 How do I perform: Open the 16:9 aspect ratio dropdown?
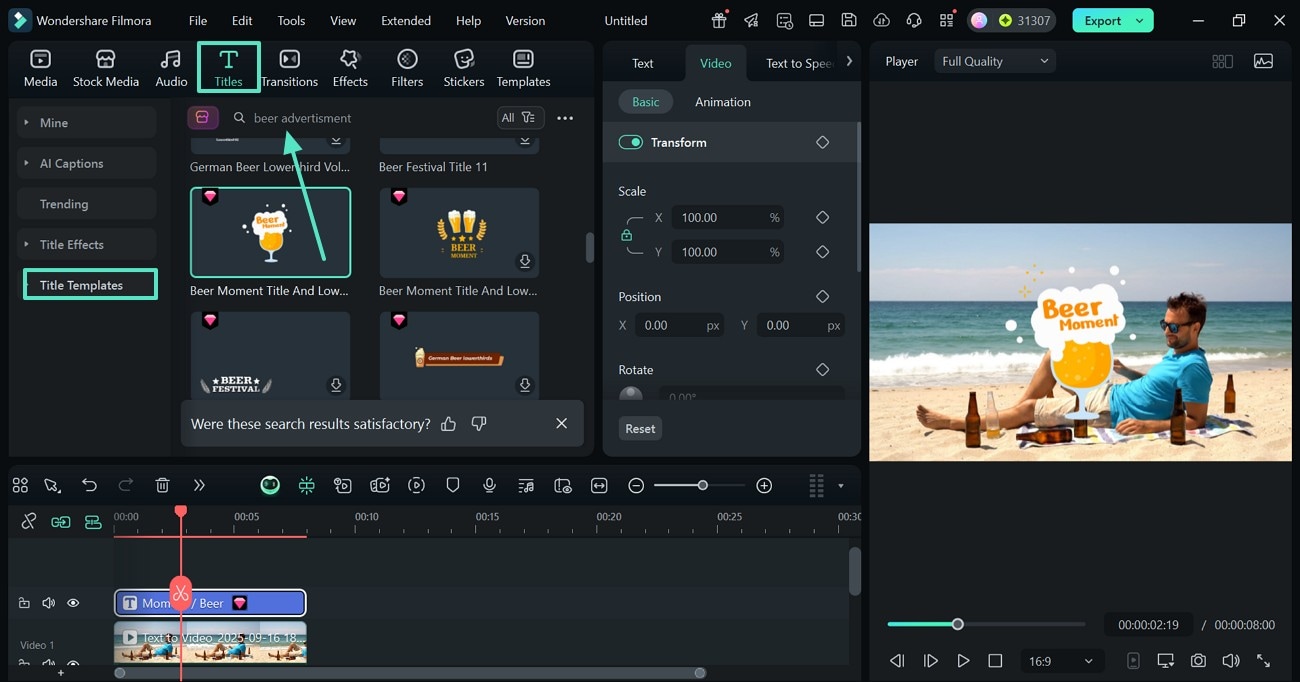[1061, 661]
